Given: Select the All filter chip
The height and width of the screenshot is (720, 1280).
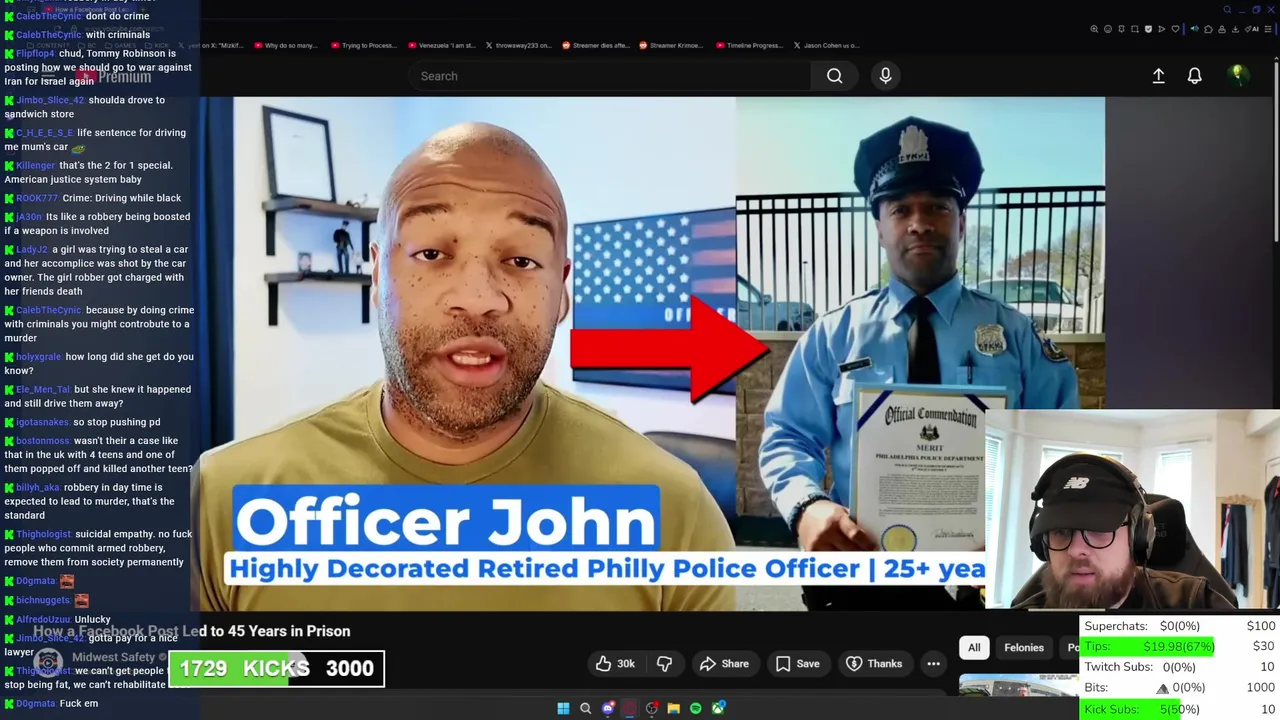Looking at the screenshot, I should click(974, 648).
